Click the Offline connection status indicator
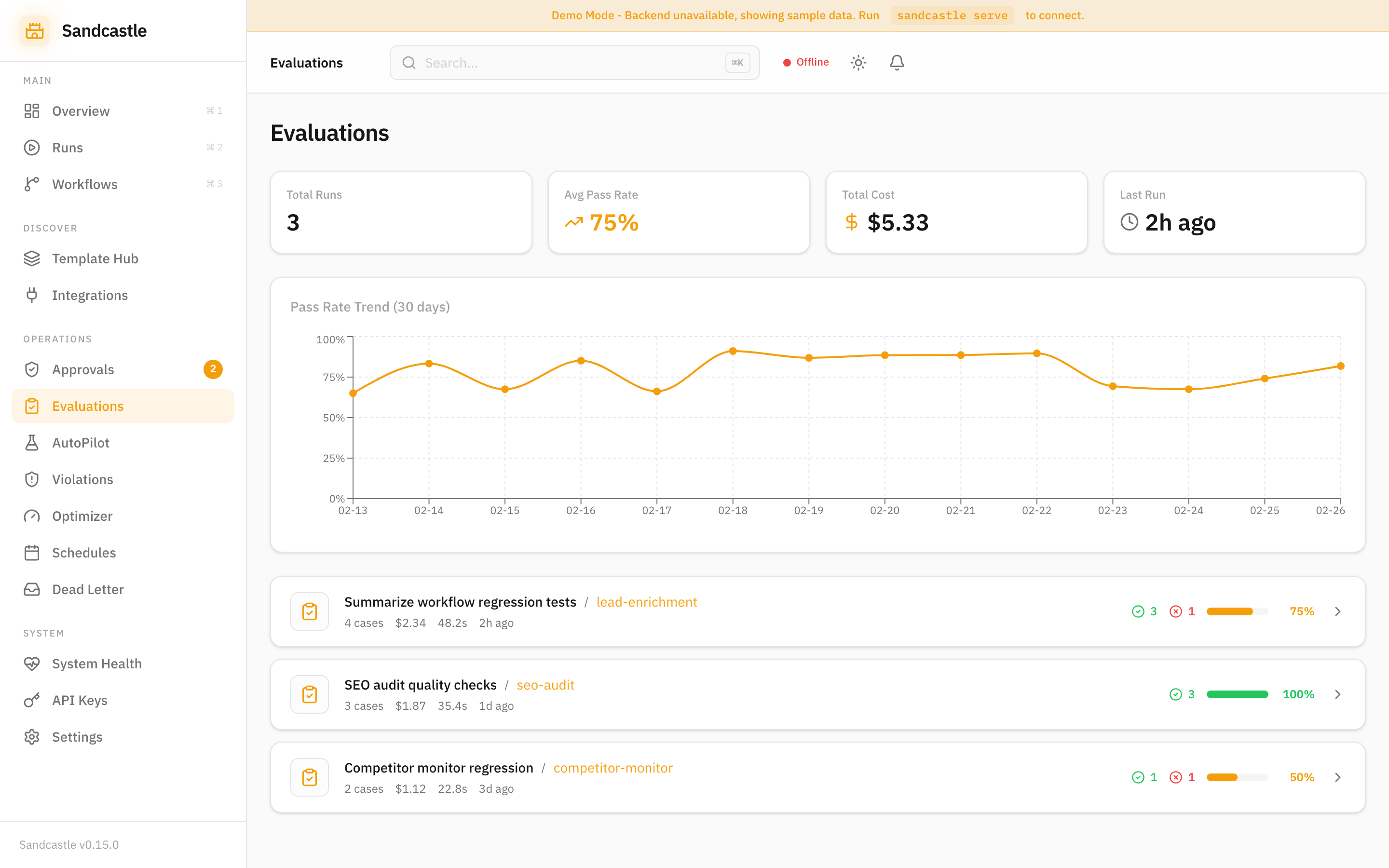1389x868 pixels. 806,62
